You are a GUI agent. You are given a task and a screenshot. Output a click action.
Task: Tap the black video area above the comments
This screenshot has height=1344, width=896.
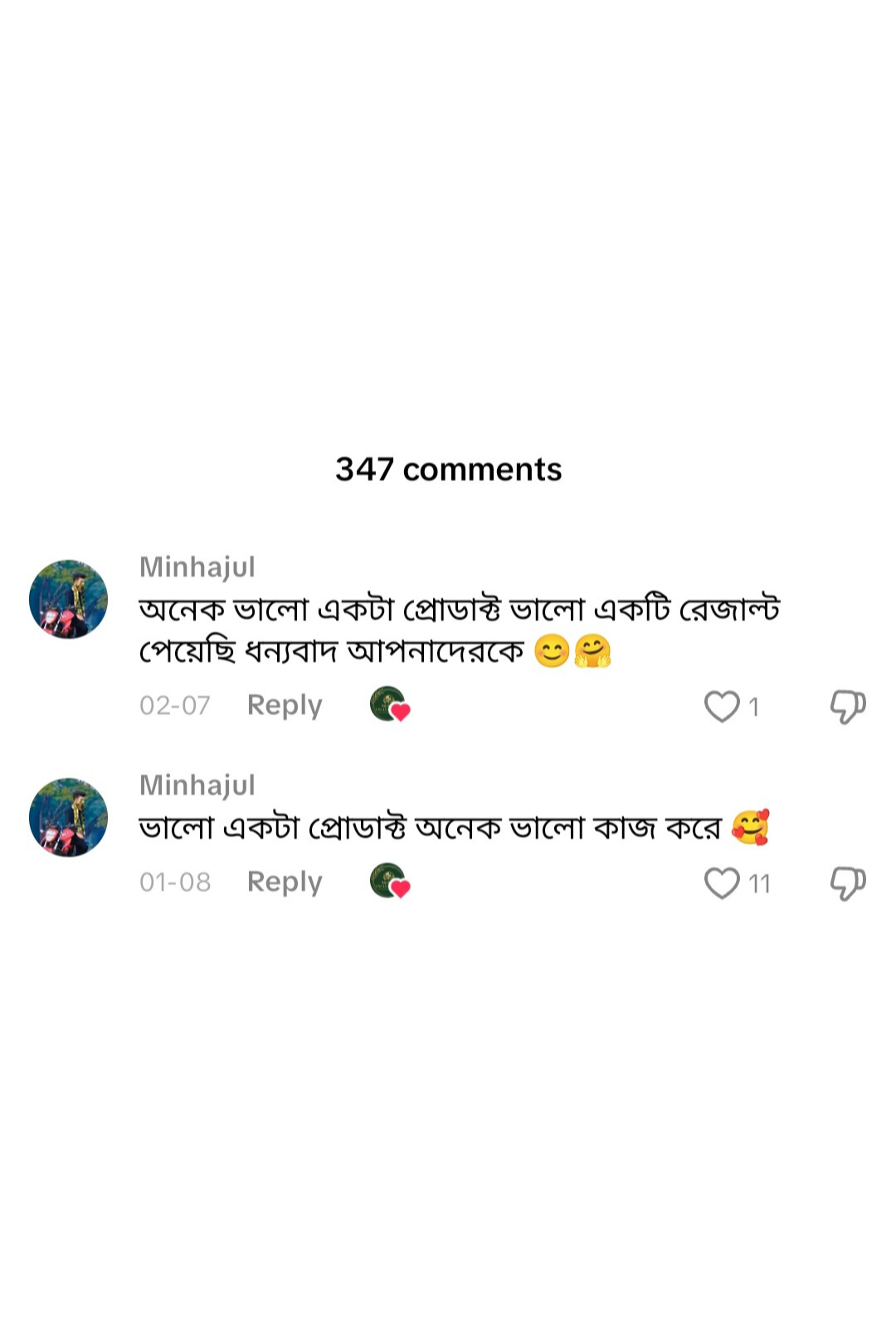[x=448, y=207]
